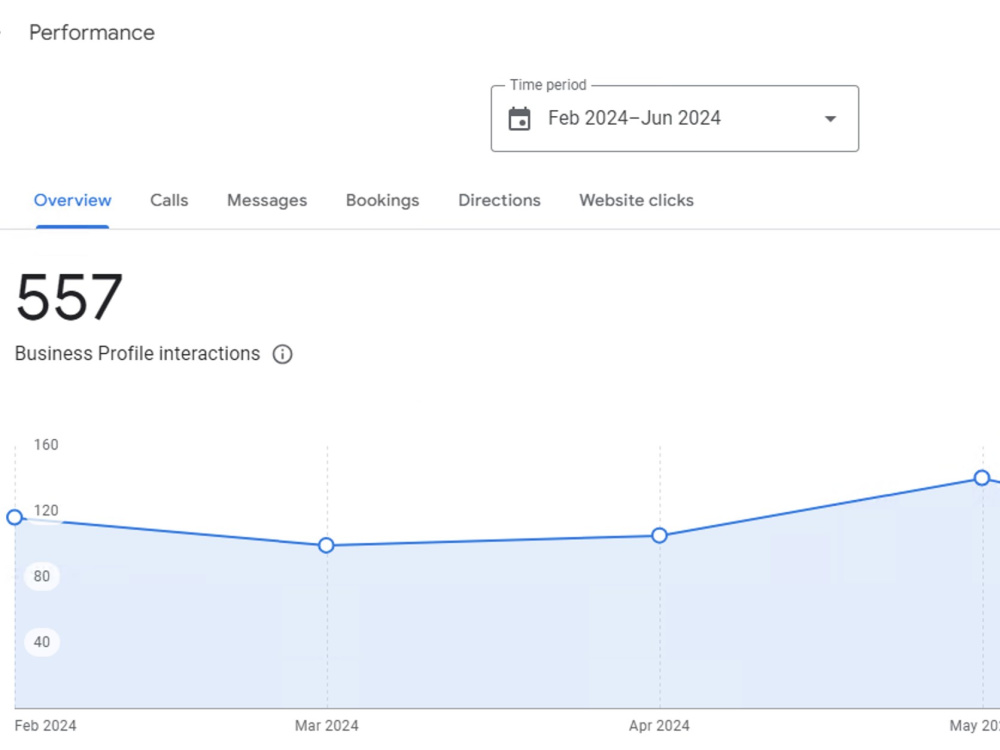Switch to the Calls tab

coord(169,200)
